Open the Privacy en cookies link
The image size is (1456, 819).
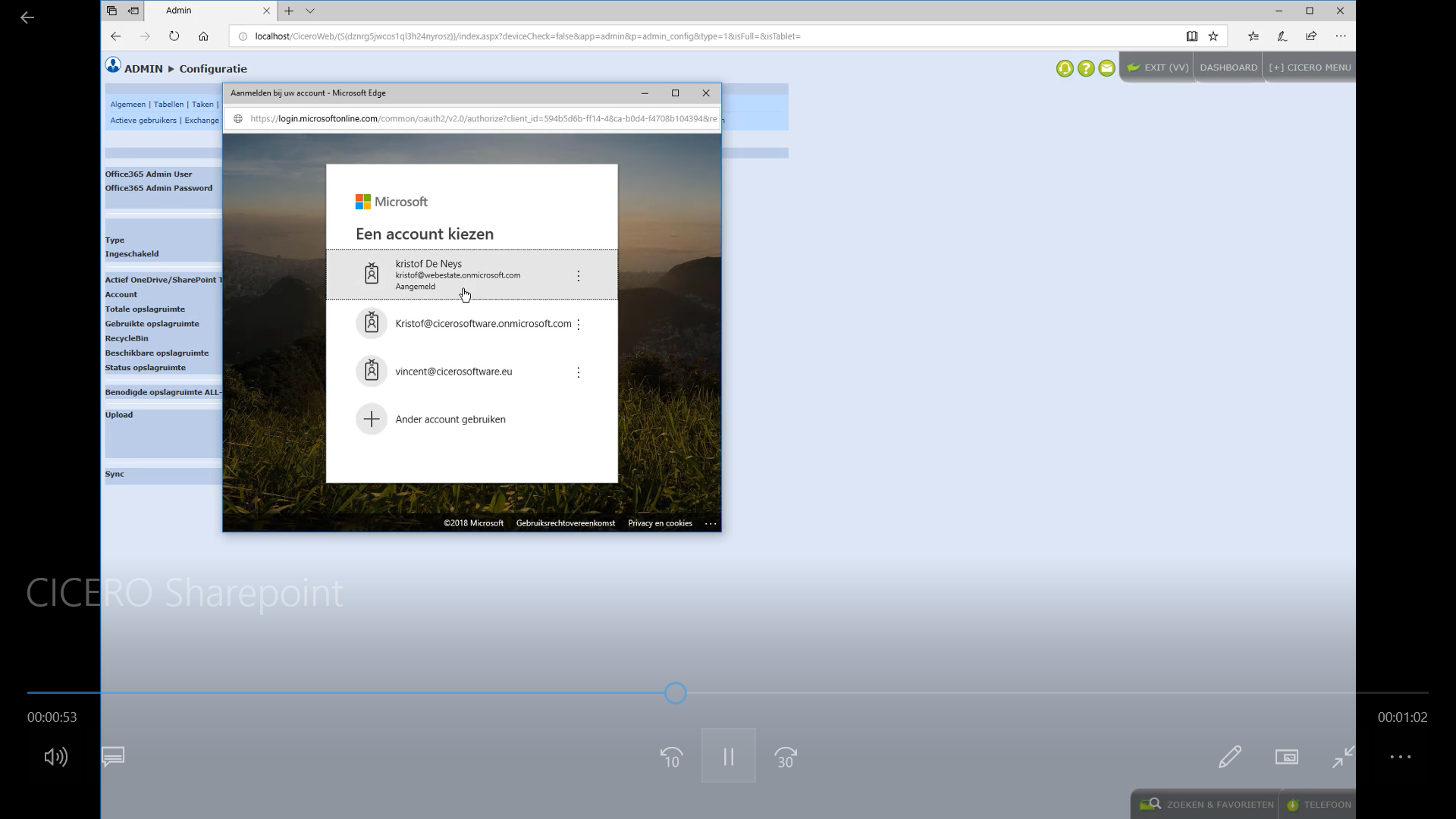[x=660, y=523]
